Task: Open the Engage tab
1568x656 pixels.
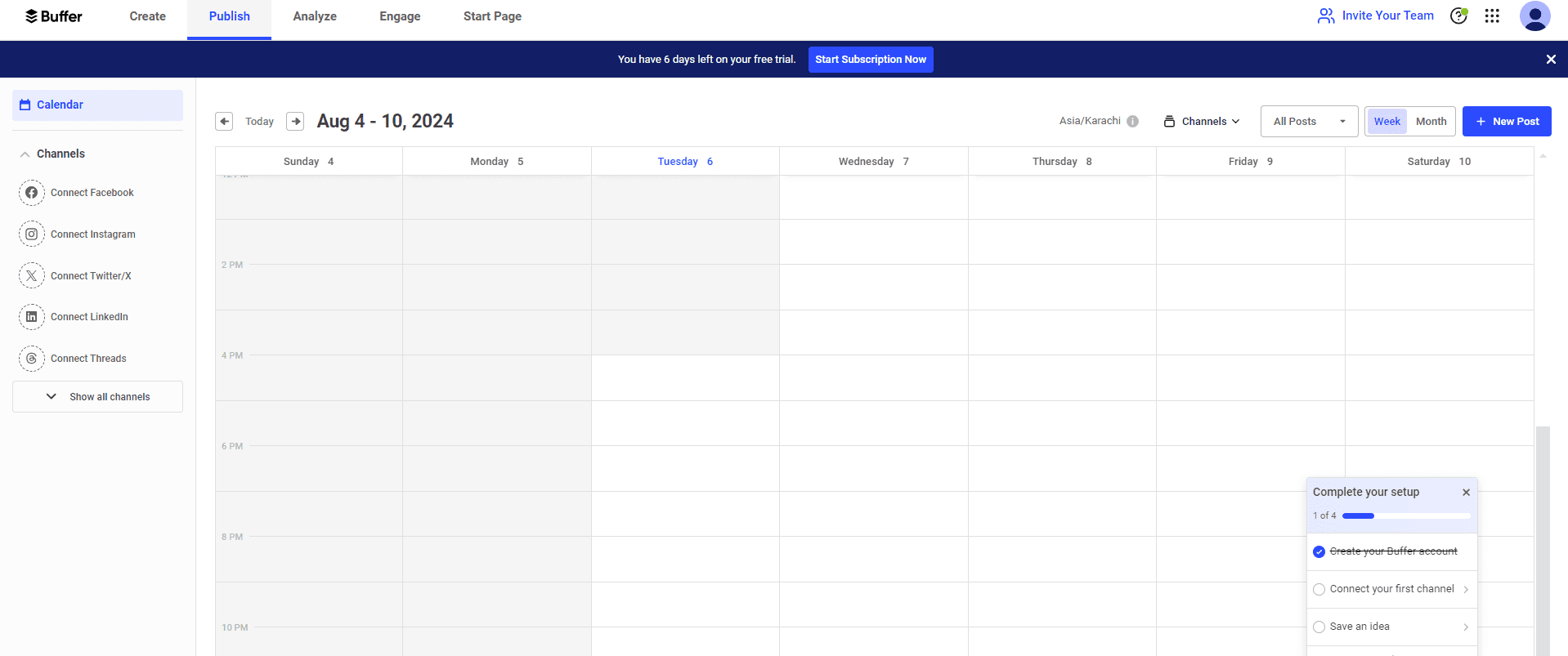Action: pyautogui.click(x=400, y=16)
